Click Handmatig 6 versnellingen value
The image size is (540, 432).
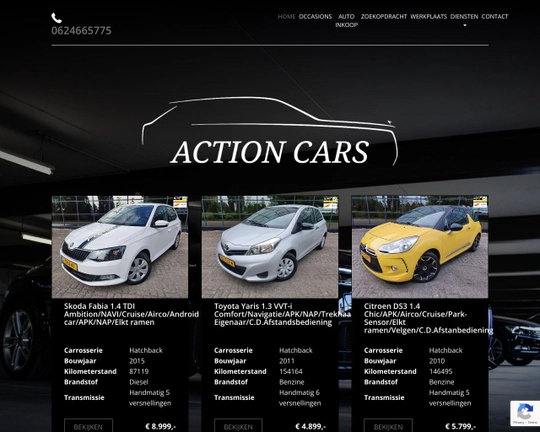tap(300, 398)
